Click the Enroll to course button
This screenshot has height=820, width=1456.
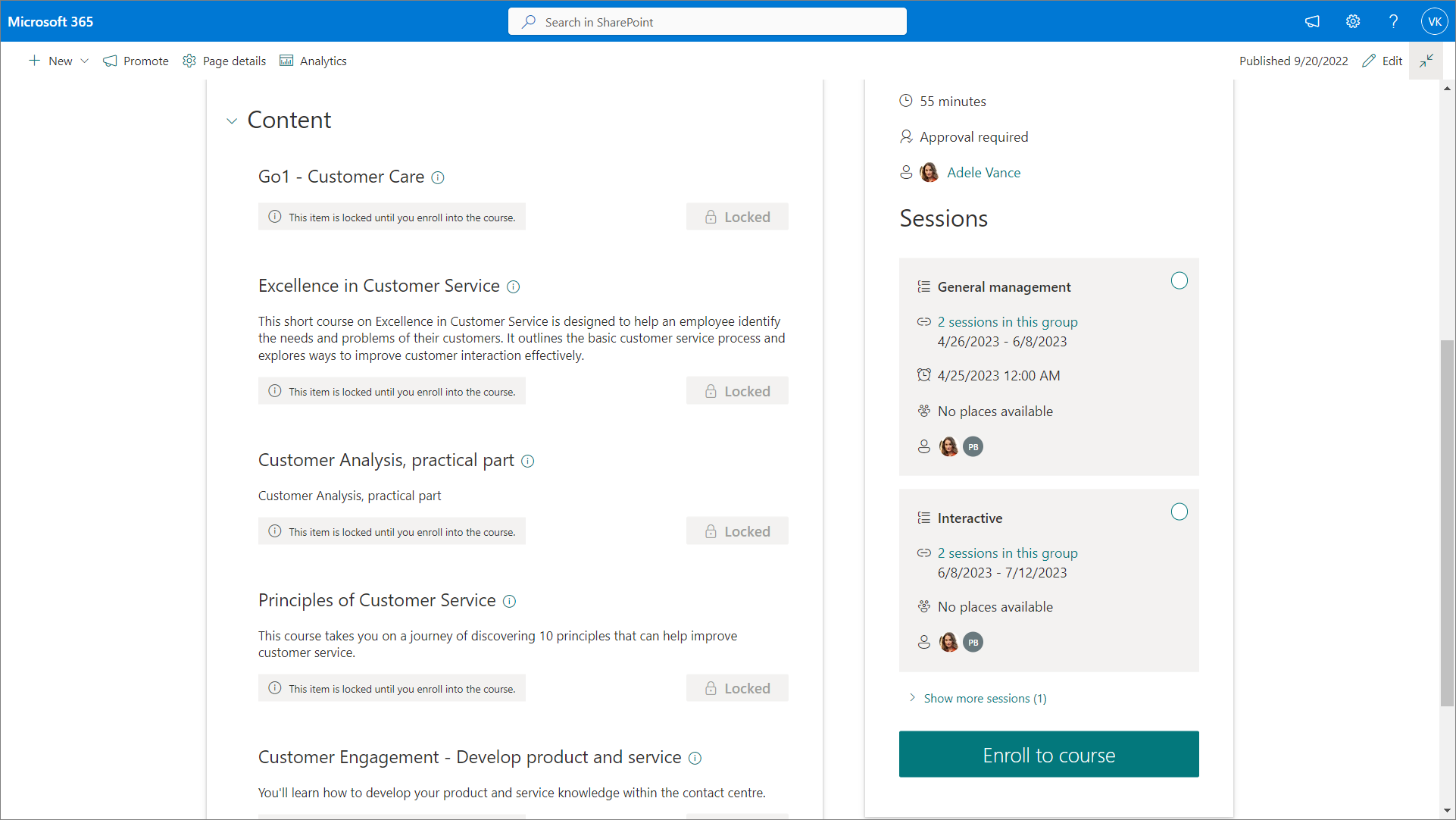pos(1048,754)
